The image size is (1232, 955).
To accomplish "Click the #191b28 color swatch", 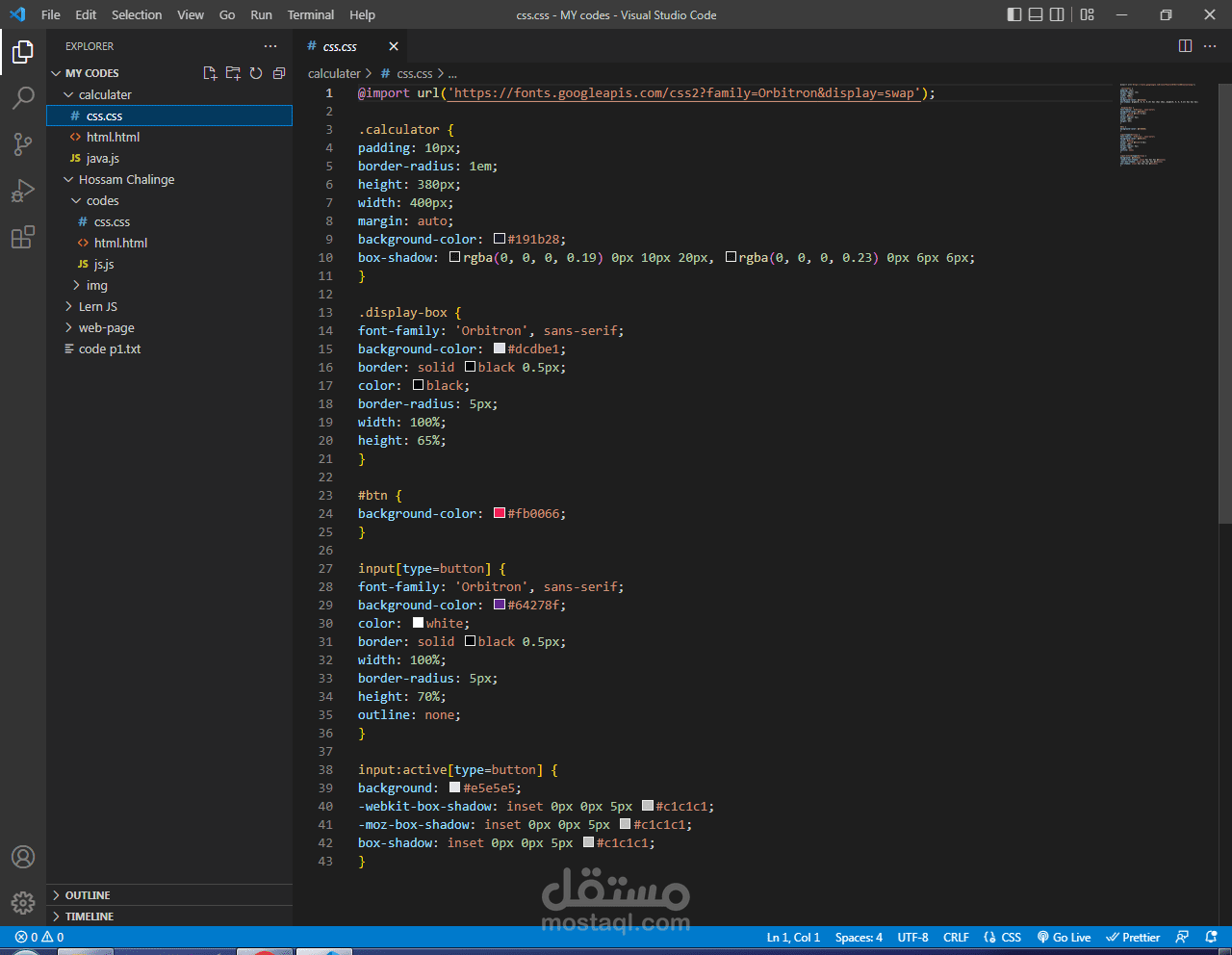I will pyautogui.click(x=500, y=239).
